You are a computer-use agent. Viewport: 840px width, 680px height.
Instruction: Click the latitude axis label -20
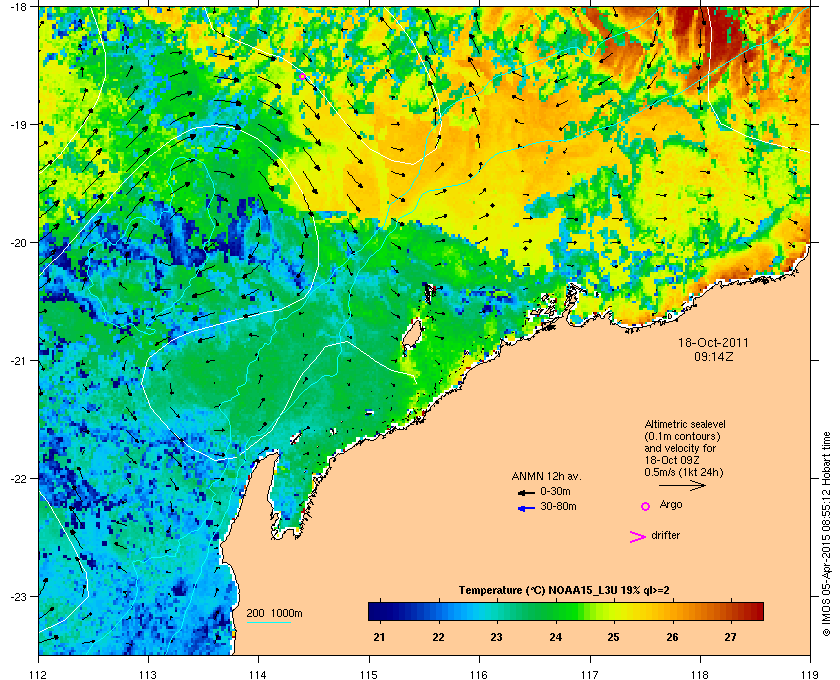click(19, 243)
